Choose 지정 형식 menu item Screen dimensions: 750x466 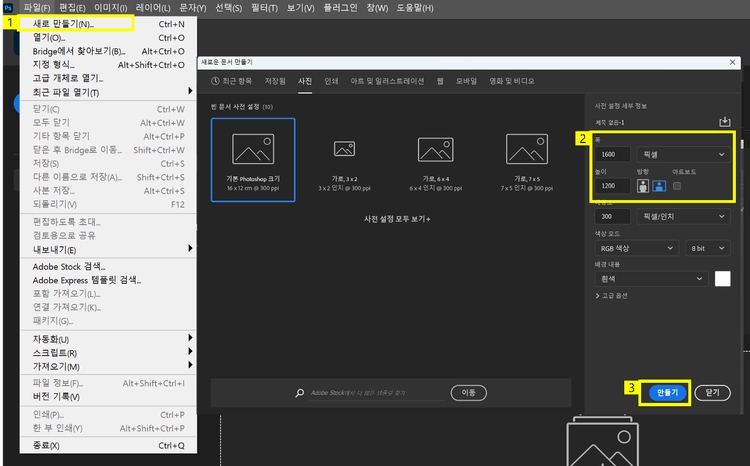coord(108,65)
